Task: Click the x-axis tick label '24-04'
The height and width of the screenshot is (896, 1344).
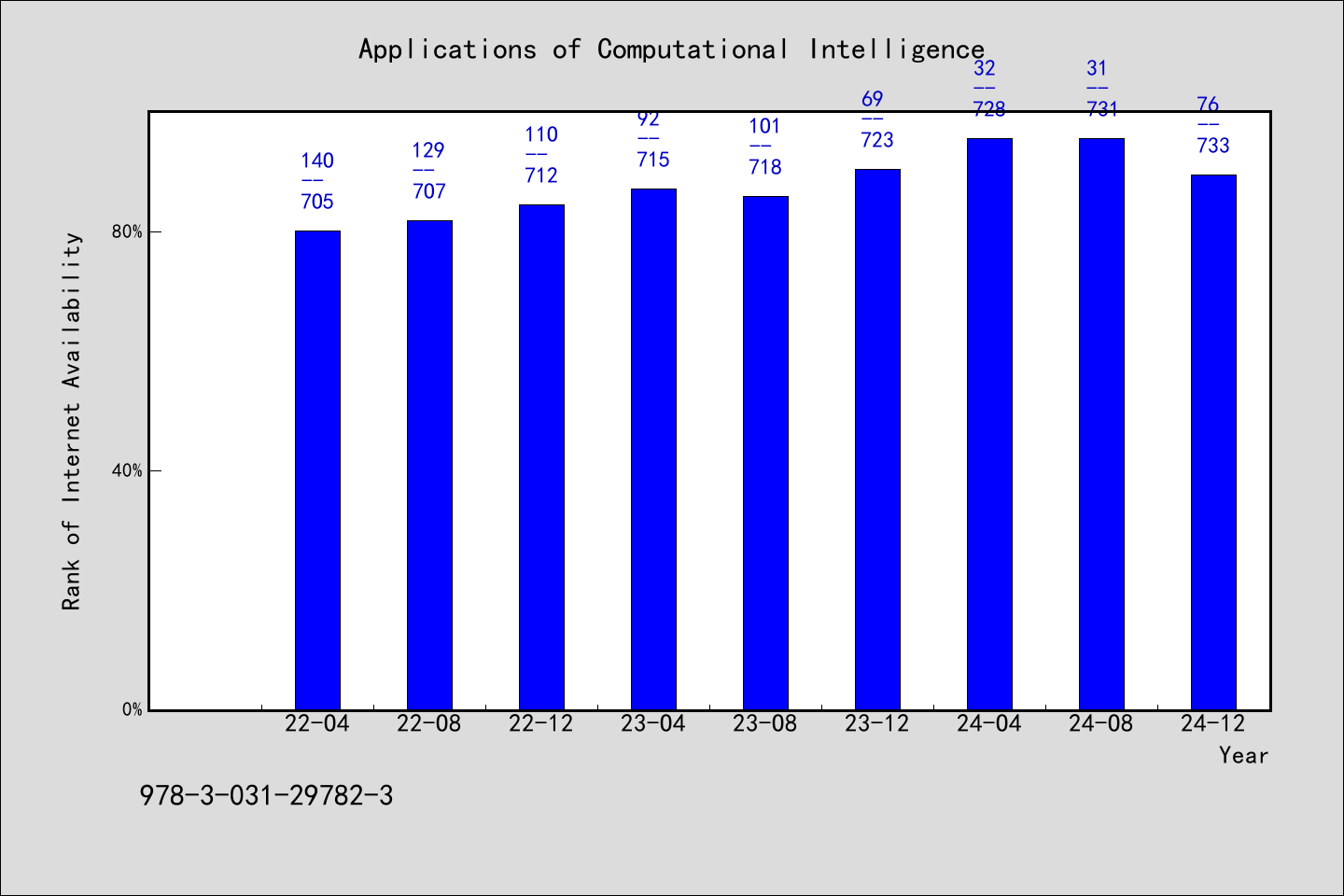Action: pyautogui.click(x=989, y=724)
